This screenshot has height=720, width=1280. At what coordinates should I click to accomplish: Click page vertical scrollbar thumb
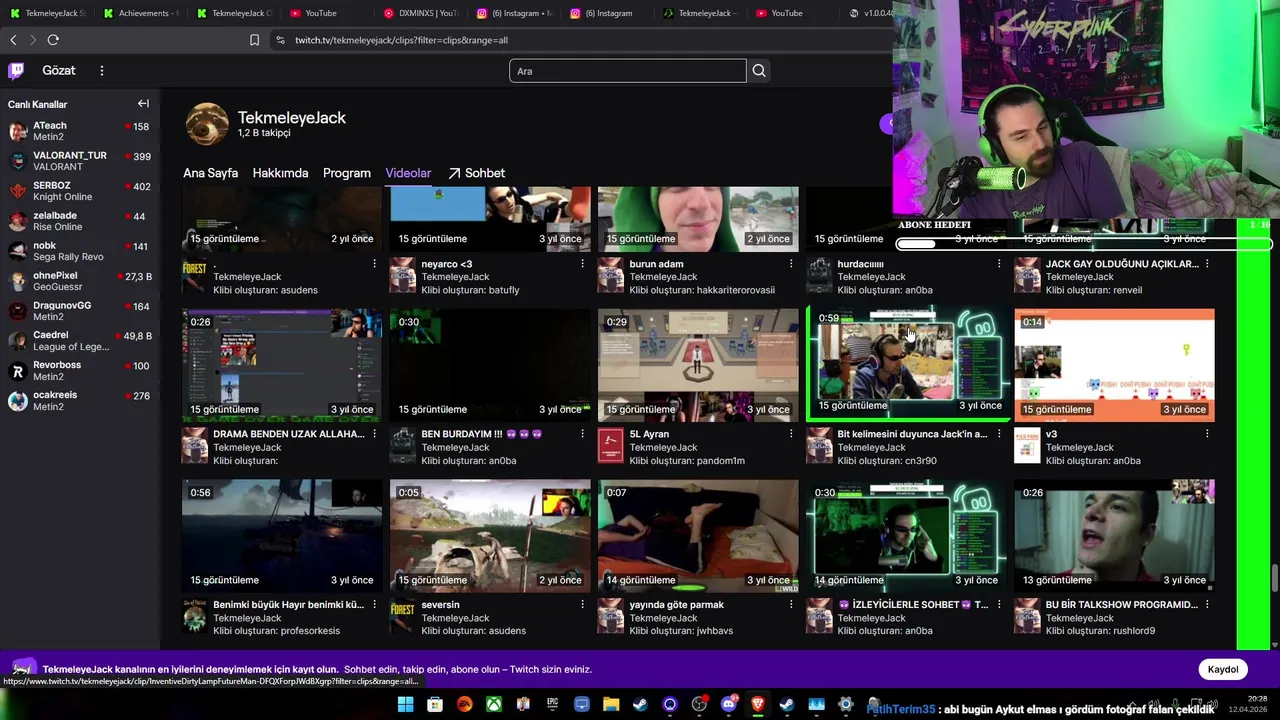click(x=1274, y=578)
